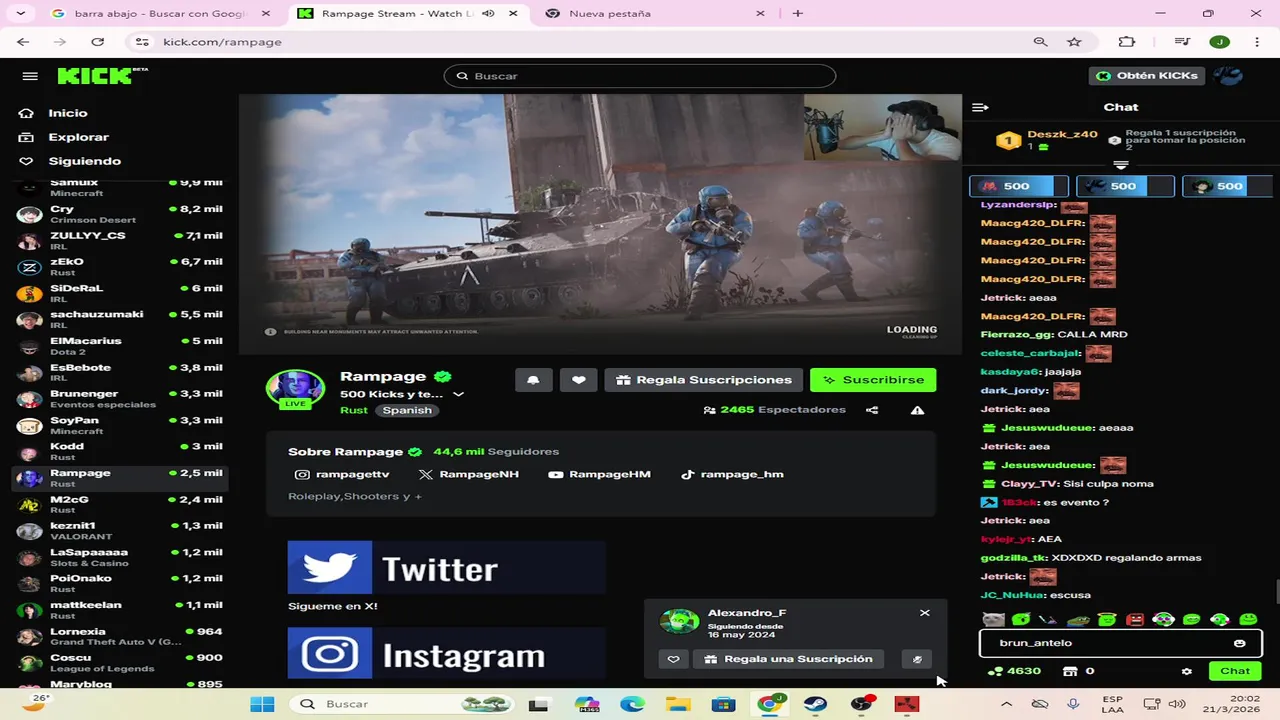The height and width of the screenshot is (720, 1280).
Task: Open Coscu League of Legends channel
Action: tap(121, 663)
